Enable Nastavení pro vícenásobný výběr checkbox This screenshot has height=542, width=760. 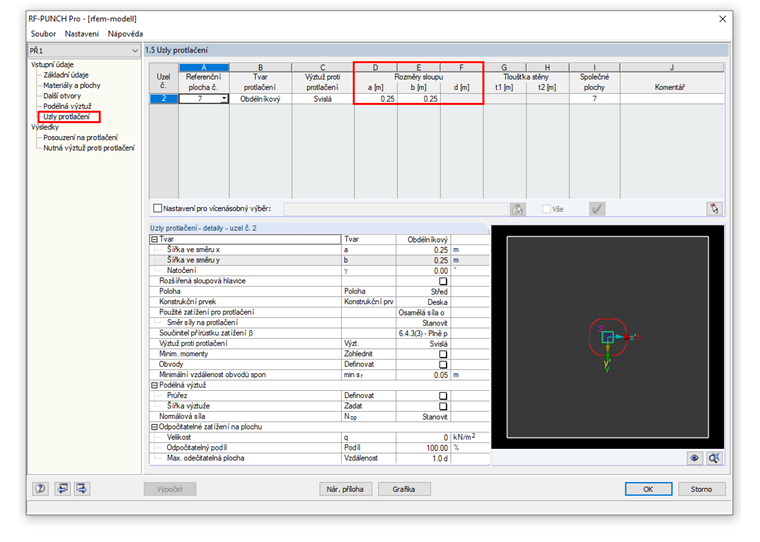click(157, 208)
